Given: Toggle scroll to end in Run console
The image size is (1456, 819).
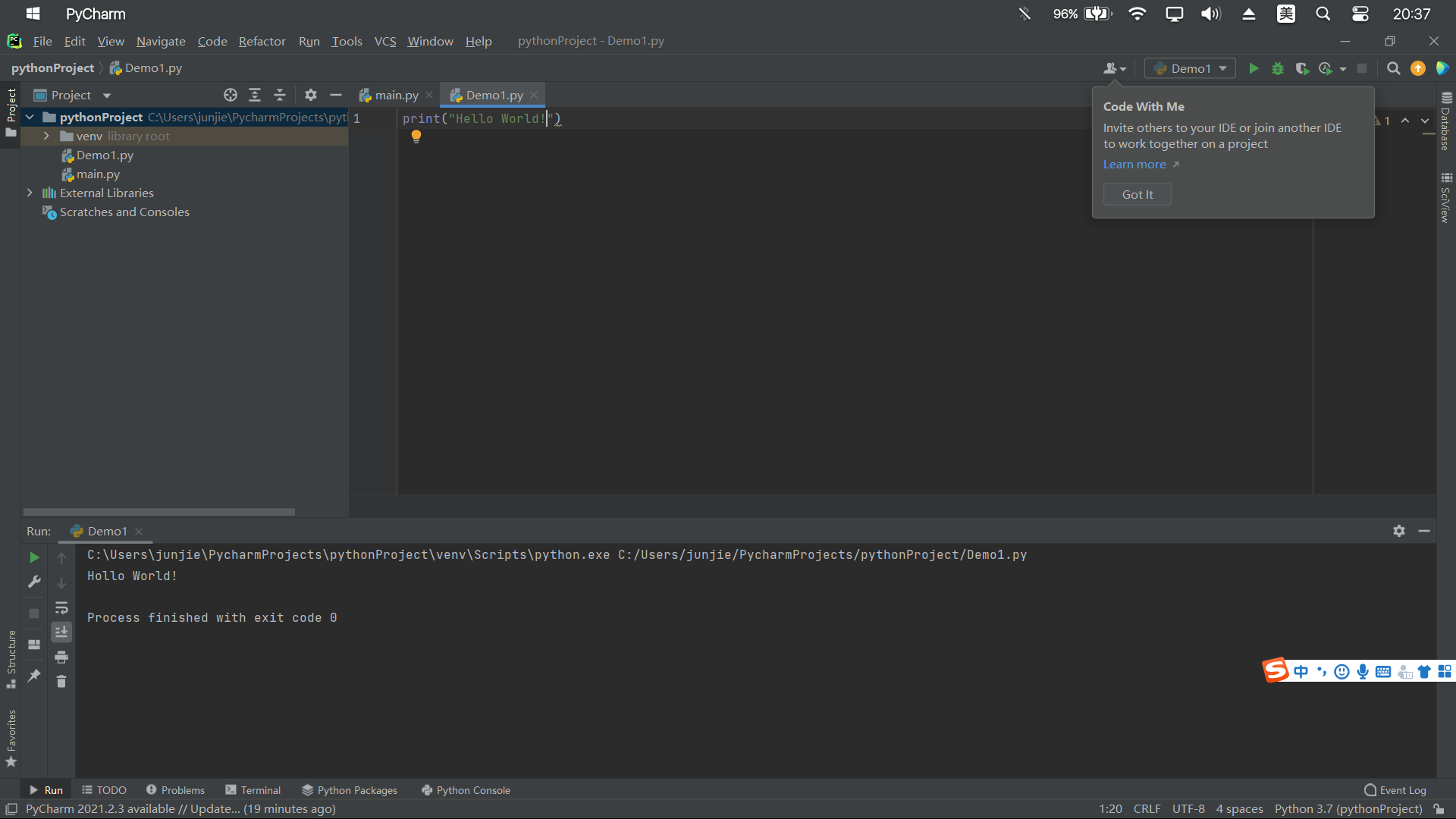Looking at the screenshot, I should point(61,632).
